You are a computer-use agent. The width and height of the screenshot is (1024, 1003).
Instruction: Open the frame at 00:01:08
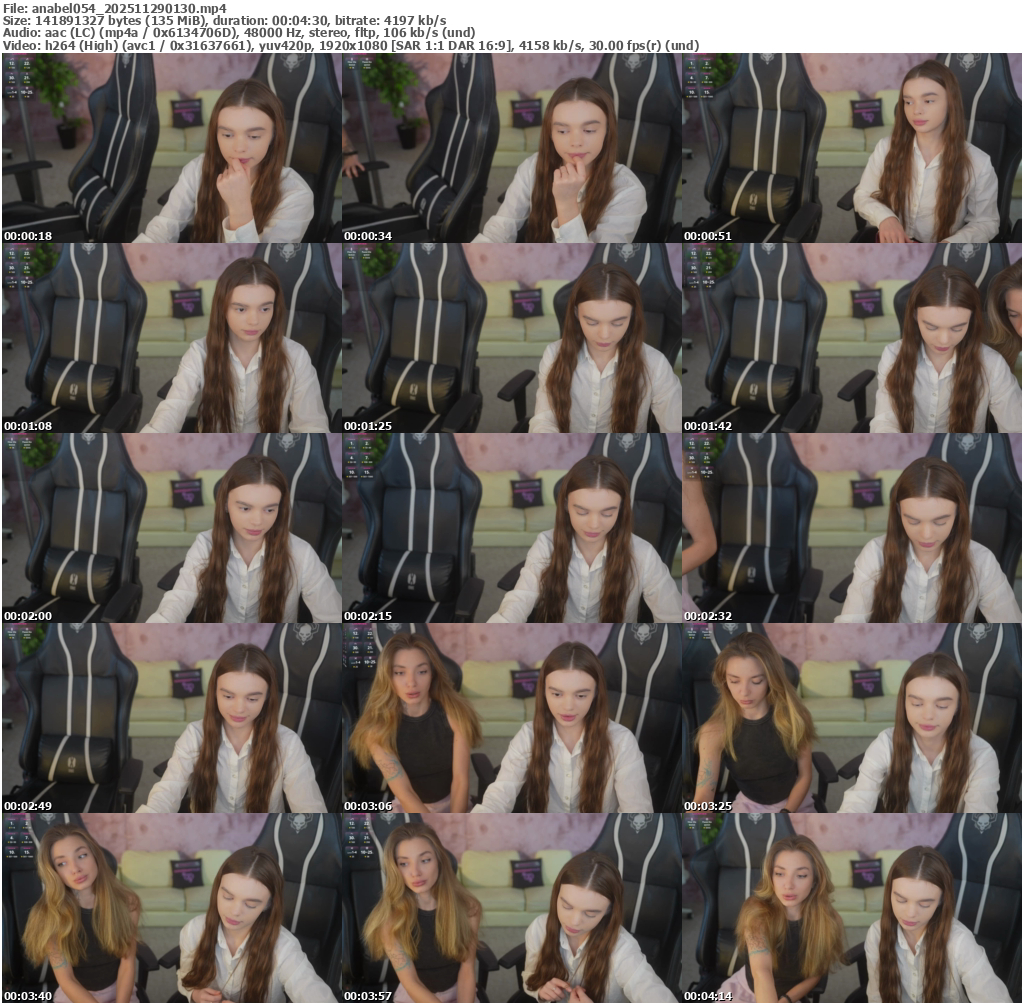coord(172,338)
